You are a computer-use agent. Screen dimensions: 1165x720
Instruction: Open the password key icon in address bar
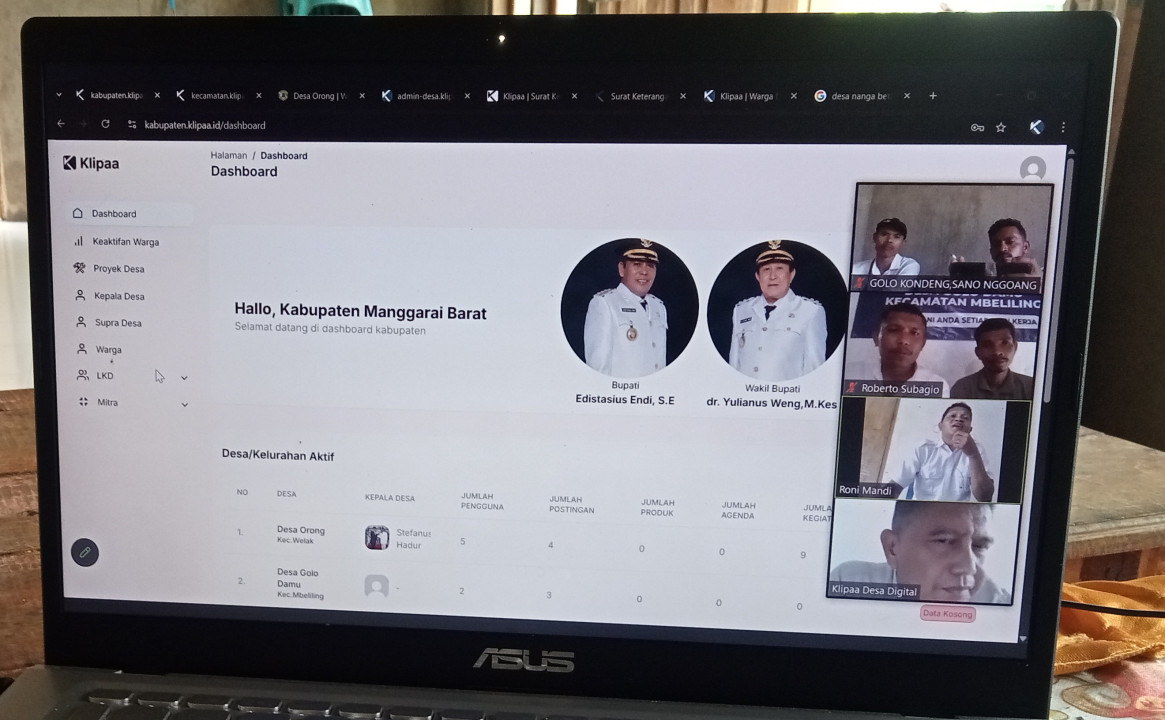pyautogui.click(x=977, y=127)
